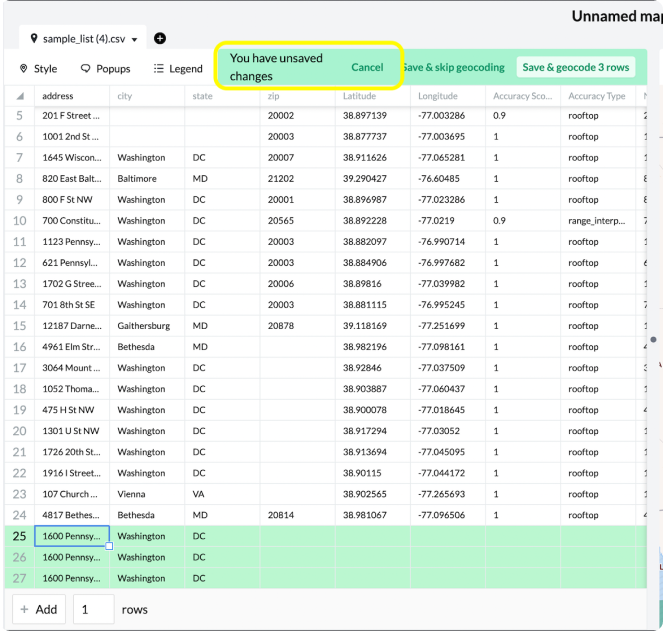The image size is (663, 631).
Task: Click longitude cell -77.0219
Action: coord(448,221)
